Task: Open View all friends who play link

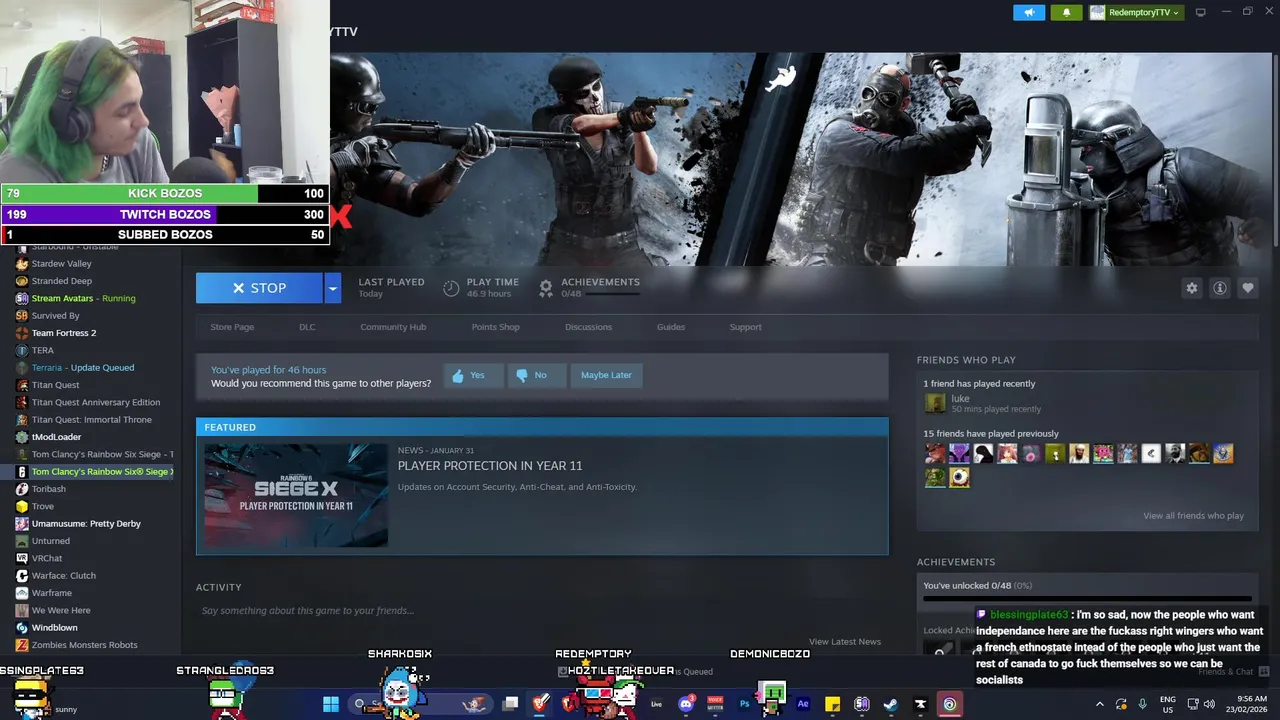Action: tap(1193, 516)
